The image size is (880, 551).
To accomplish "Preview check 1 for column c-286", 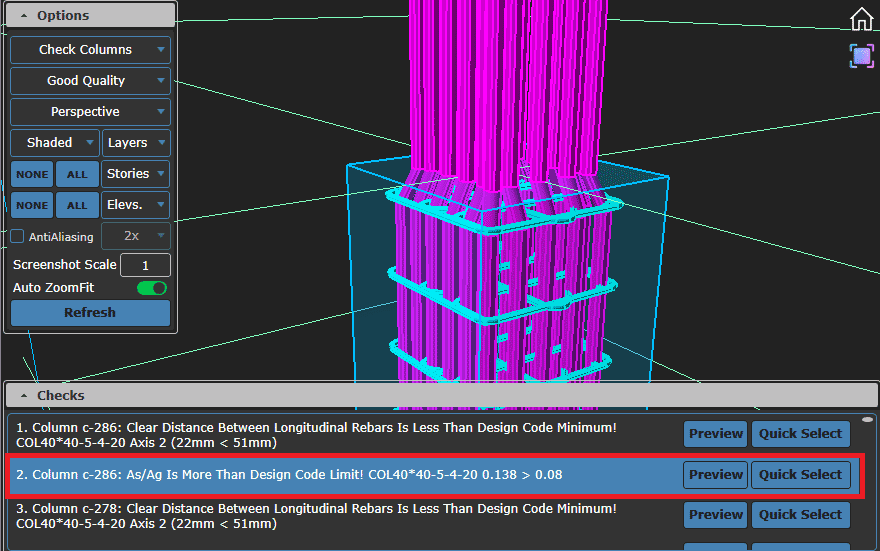I will click(715, 434).
